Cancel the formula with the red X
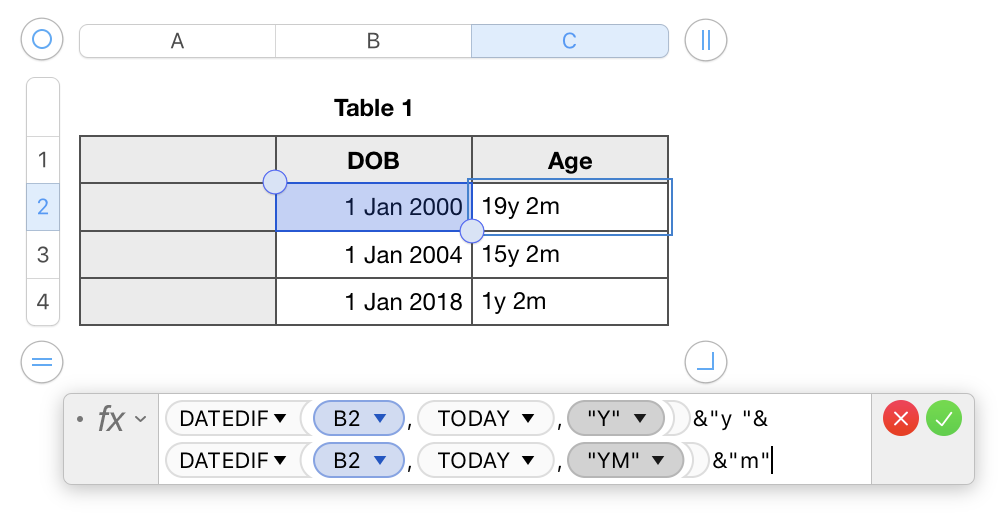 coord(901,419)
